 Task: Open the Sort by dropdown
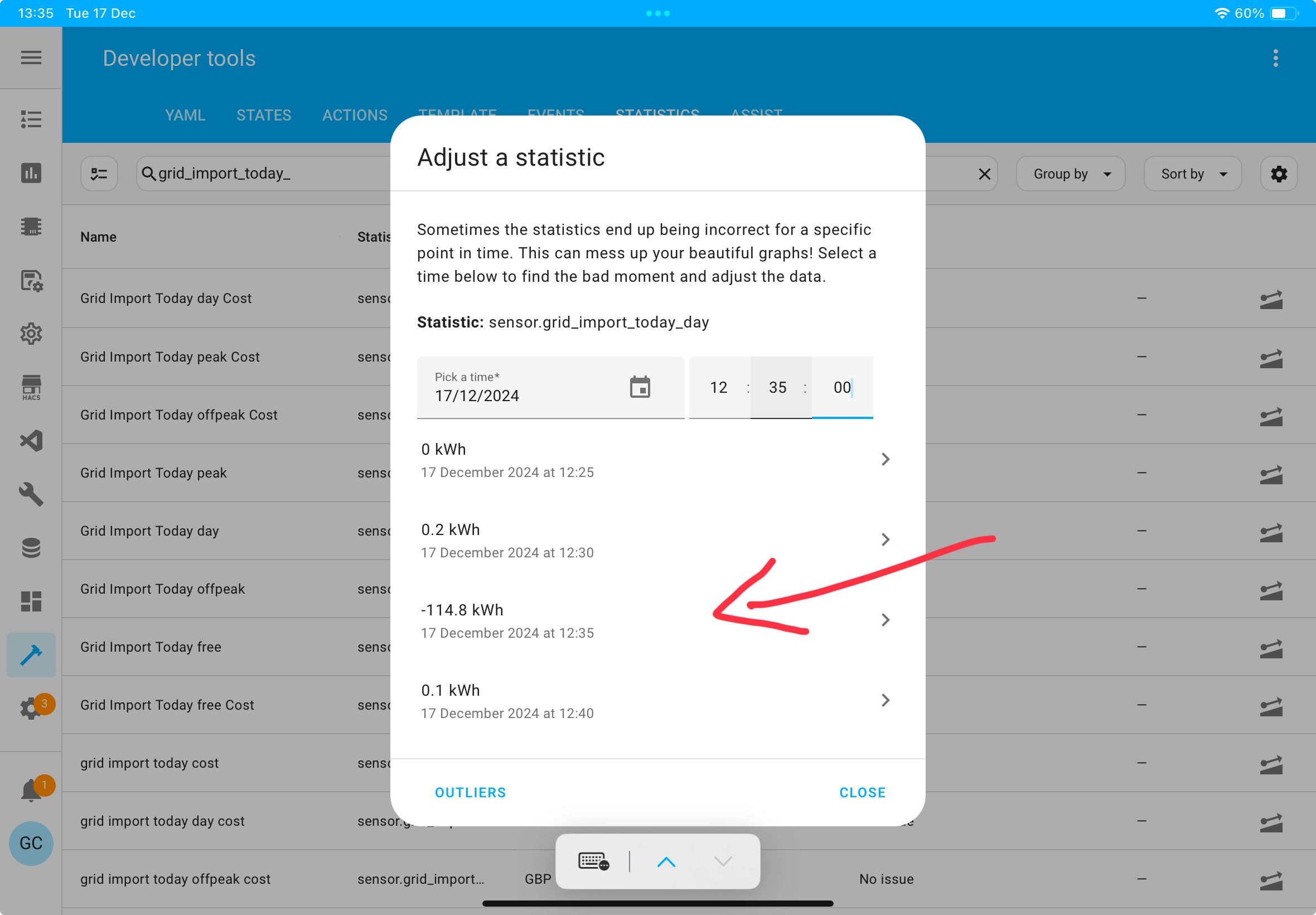tap(1192, 174)
